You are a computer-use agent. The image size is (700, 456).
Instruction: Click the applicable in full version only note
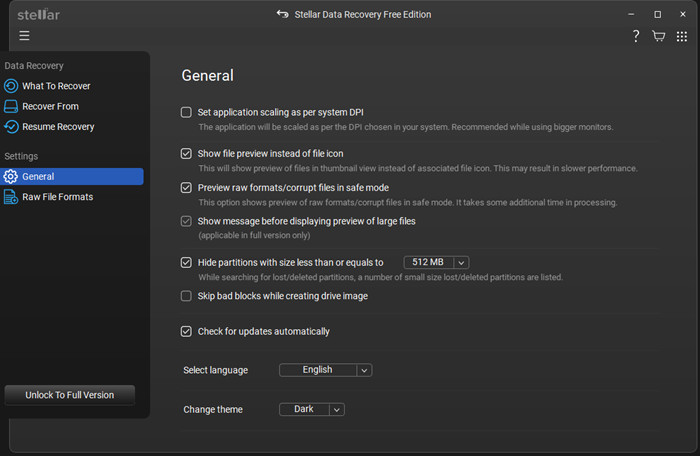(254, 235)
